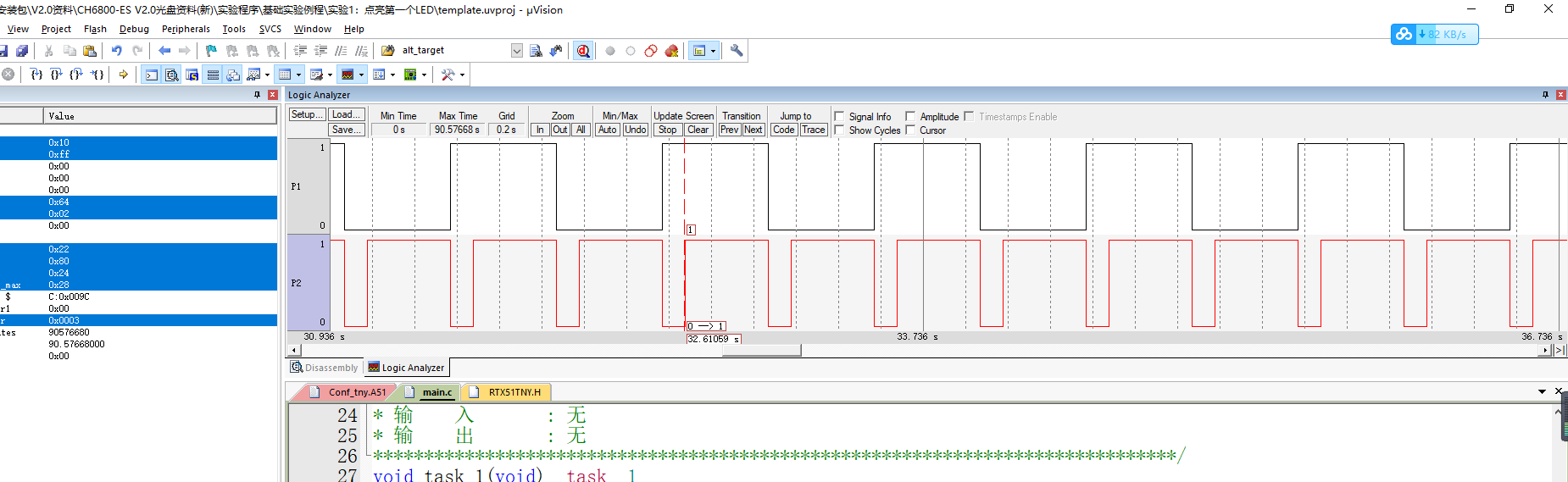Screen dimensions: 1568x482
Task: Open the Peripherals menu
Action: 186,29
